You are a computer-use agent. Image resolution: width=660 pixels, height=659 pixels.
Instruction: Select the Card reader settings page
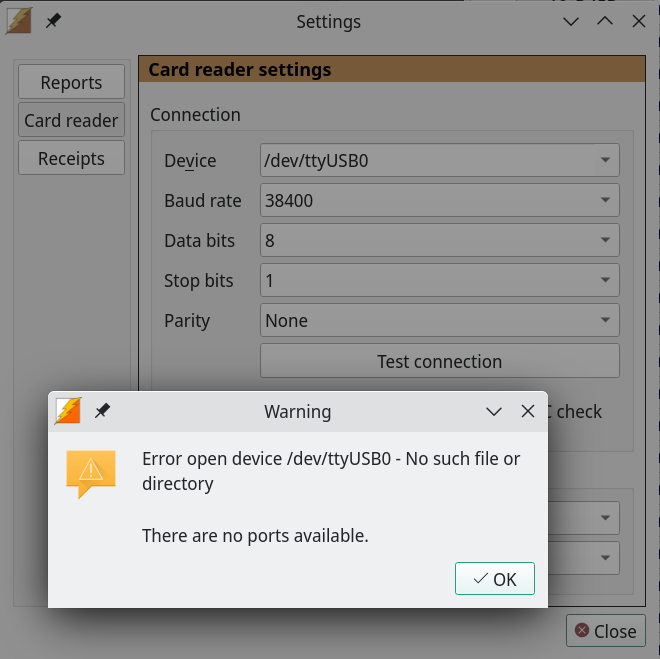71,120
